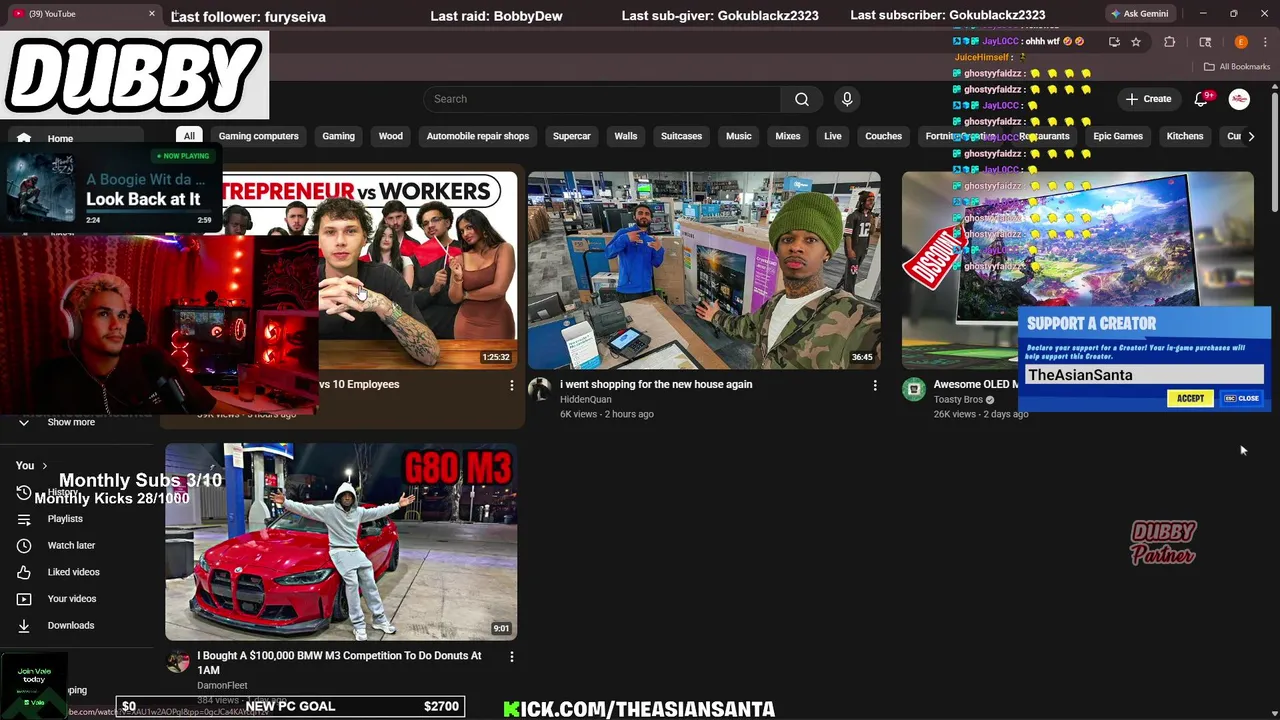
Task: Open the DamonFleet channel link
Action: point(222,686)
